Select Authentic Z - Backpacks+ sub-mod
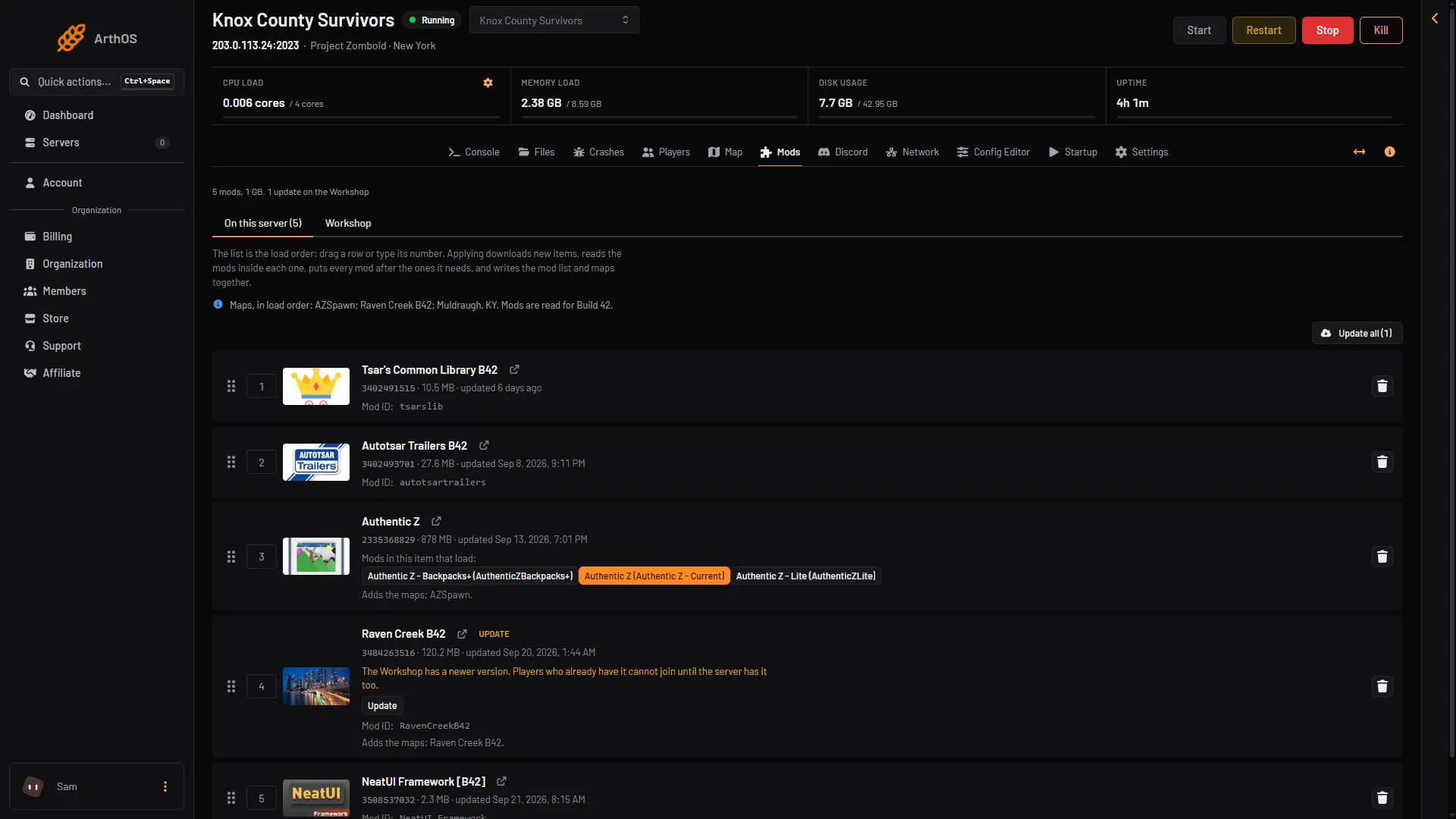Viewport: 1456px width, 819px height. click(x=470, y=576)
